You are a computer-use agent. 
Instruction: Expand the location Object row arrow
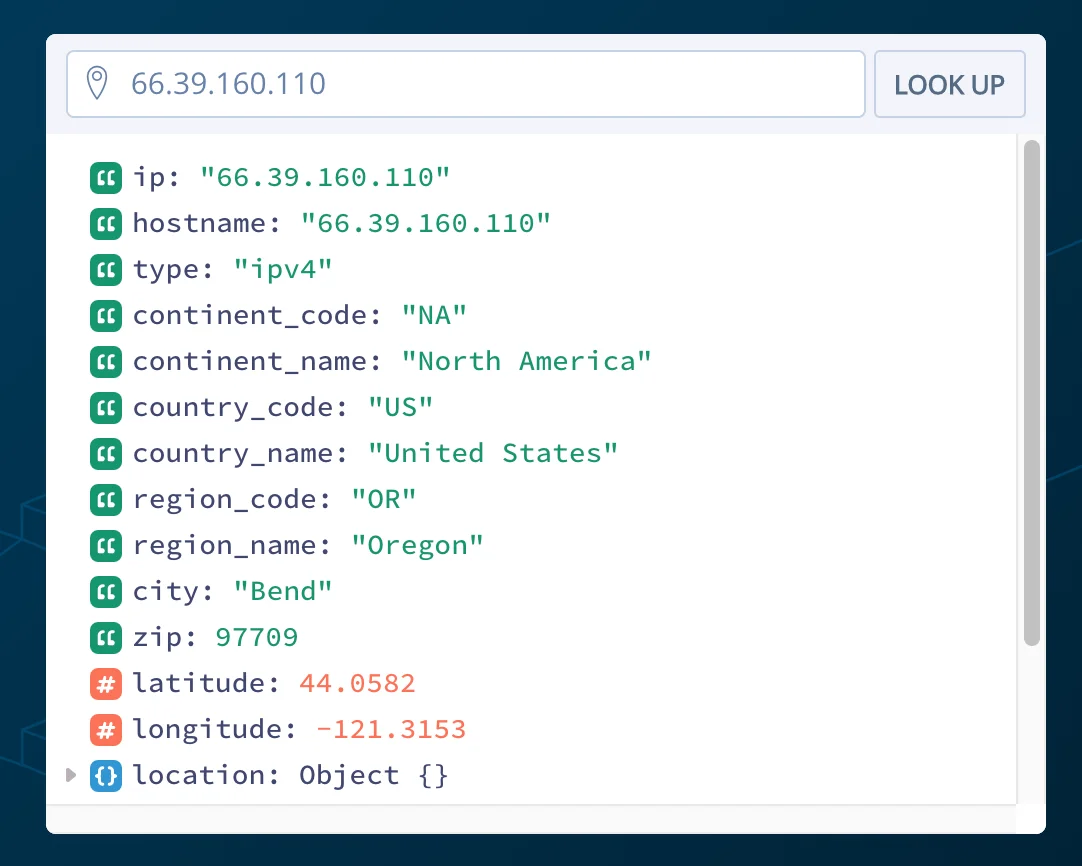pos(70,775)
